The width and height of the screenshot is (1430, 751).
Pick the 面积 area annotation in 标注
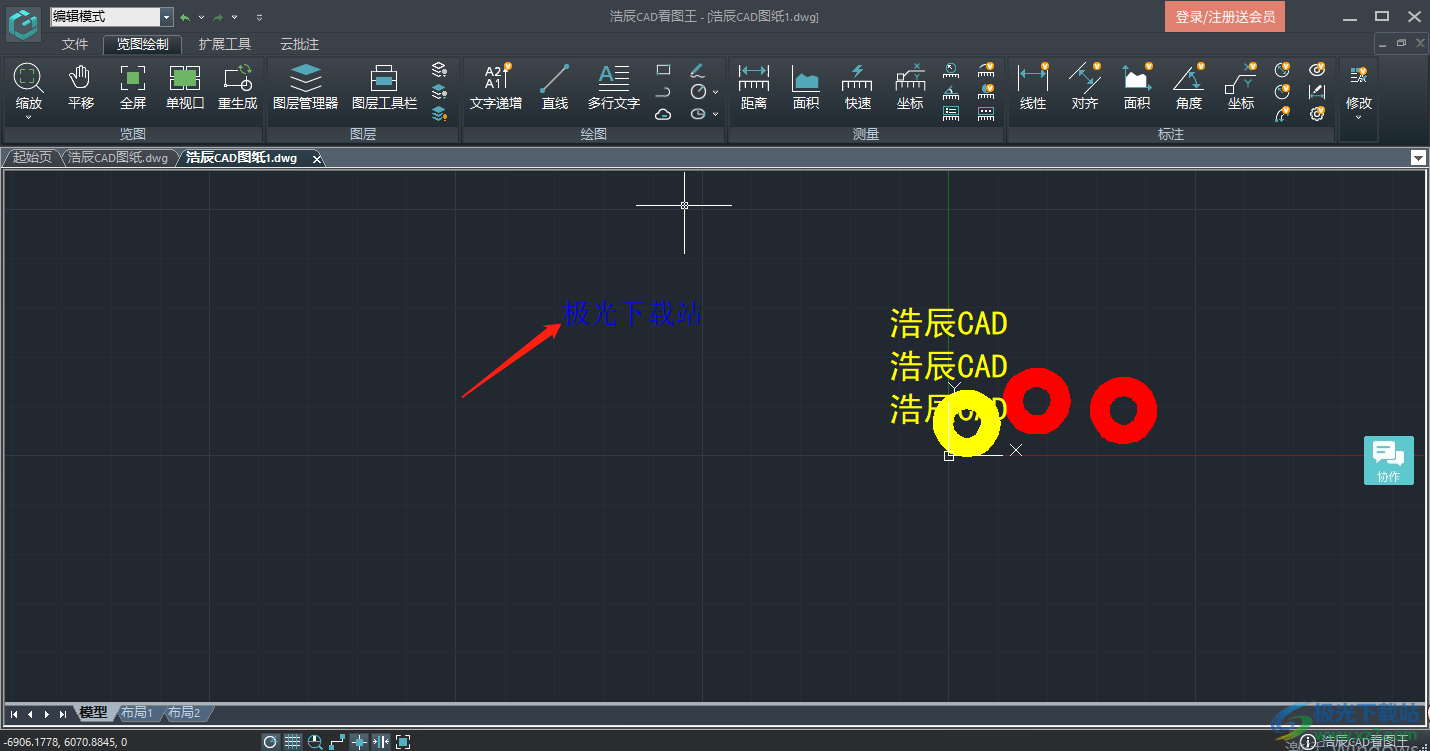[1137, 87]
